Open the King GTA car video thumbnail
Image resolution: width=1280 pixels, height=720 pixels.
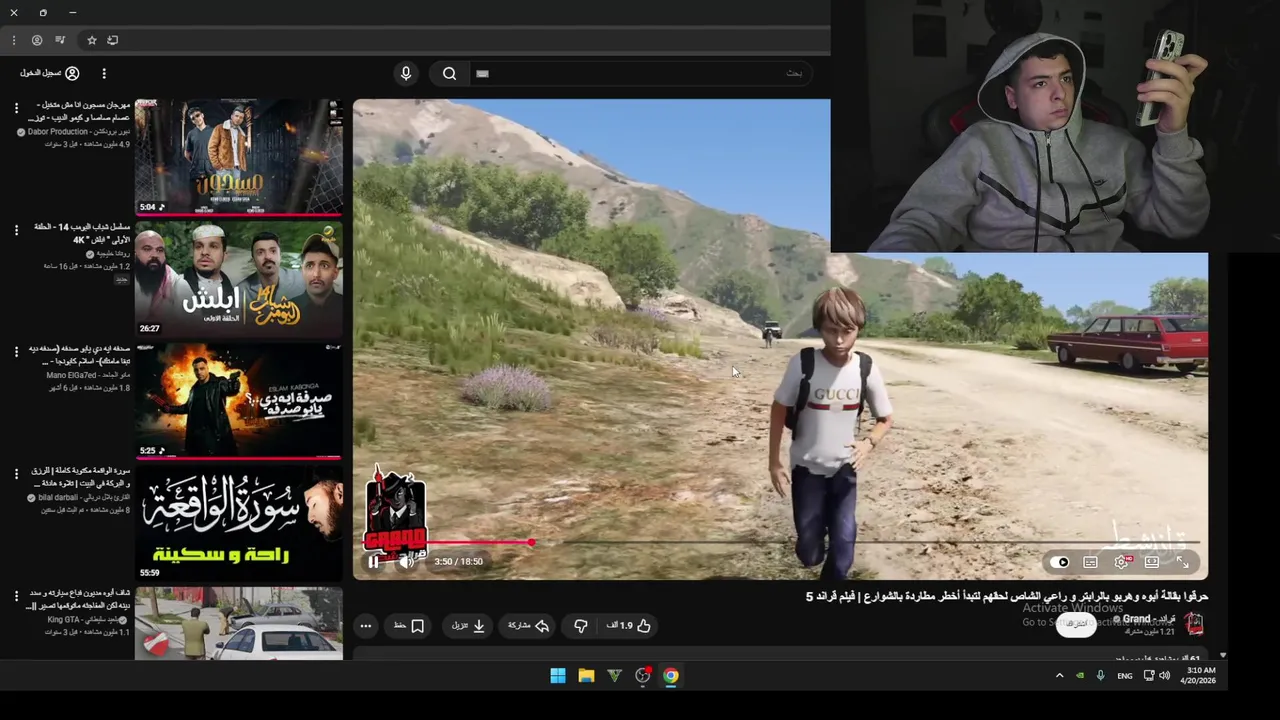pyautogui.click(x=239, y=623)
